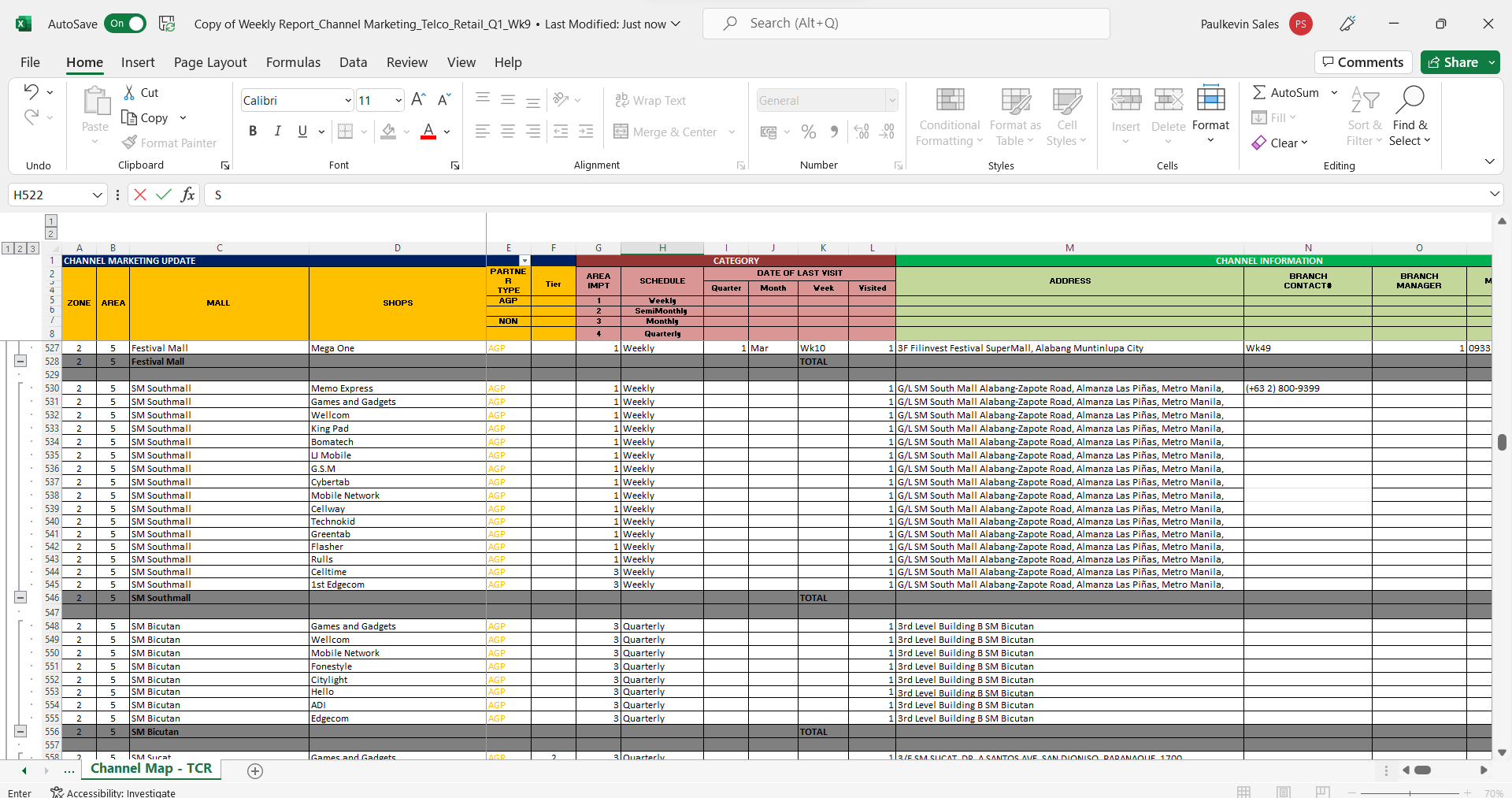Align text to the right
Viewport: 1512px width, 798px height.
[x=533, y=132]
